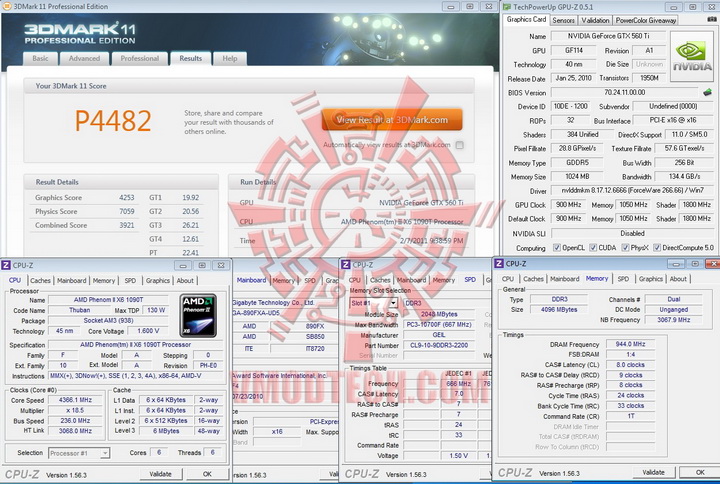
Task: Click the Part Number CL9-10-9DDR3-2200 field
Action: [439, 345]
